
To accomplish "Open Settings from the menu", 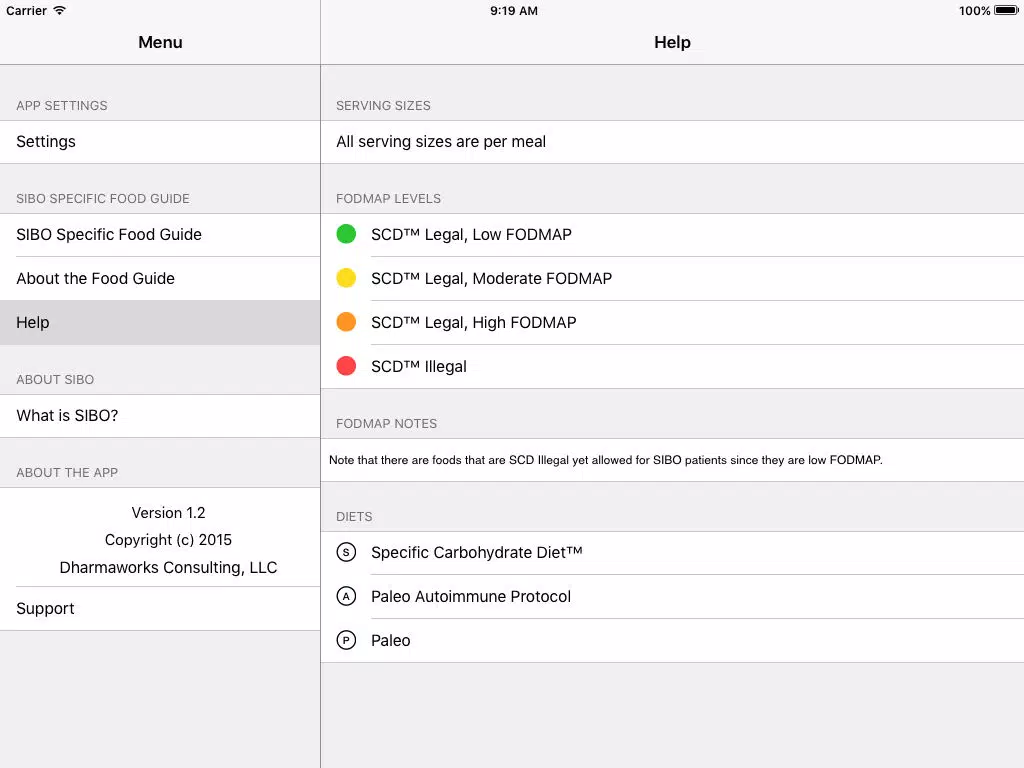I will tap(160, 142).
